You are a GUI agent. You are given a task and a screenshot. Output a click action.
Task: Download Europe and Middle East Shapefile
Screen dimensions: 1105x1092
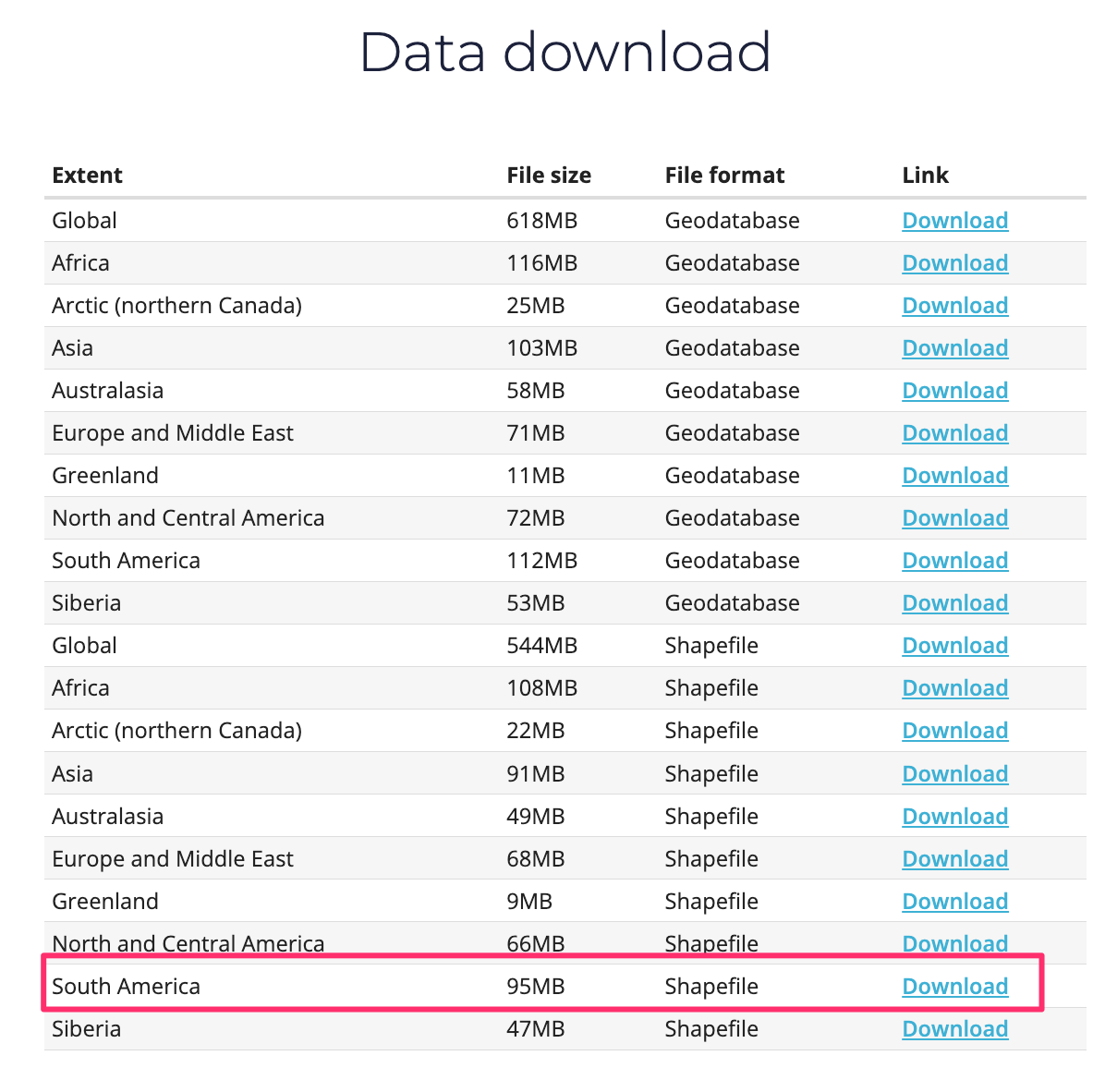point(954,859)
